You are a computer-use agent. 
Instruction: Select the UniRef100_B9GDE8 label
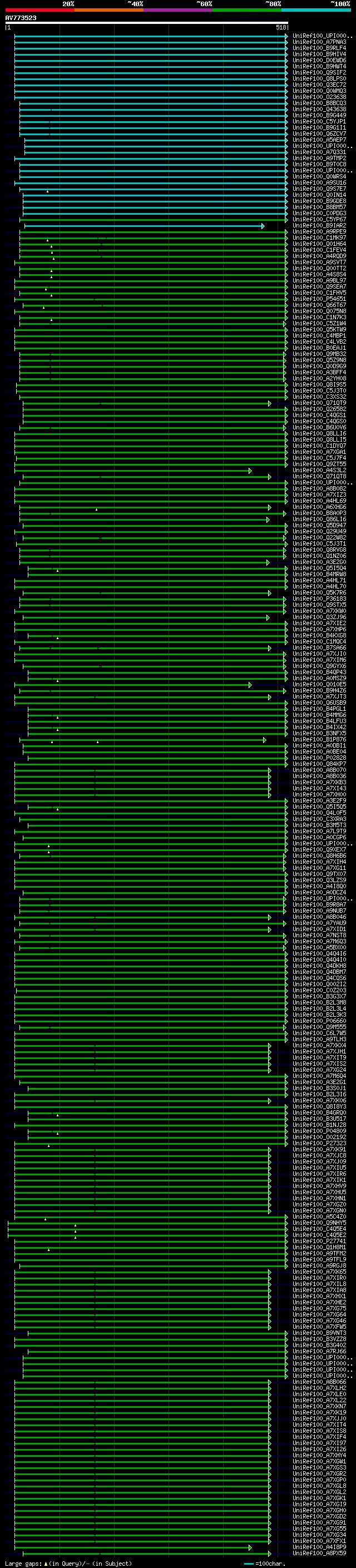319,201
